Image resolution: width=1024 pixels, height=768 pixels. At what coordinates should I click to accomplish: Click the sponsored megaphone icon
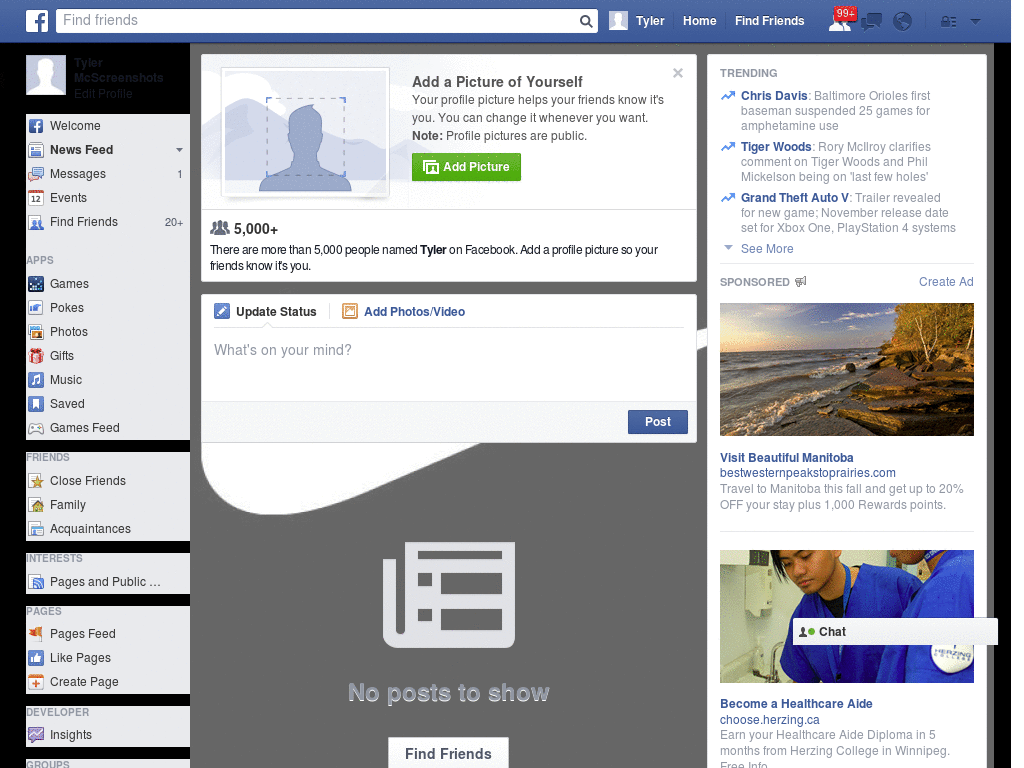(x=801, y=281)
